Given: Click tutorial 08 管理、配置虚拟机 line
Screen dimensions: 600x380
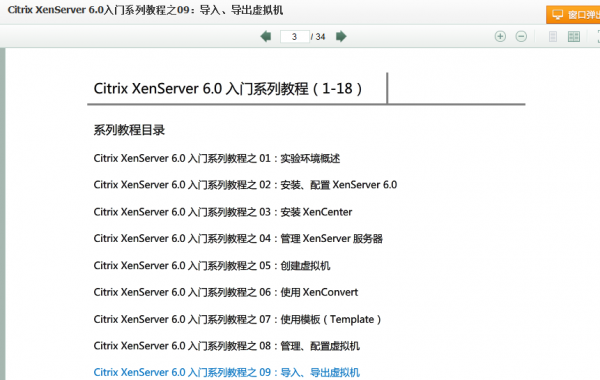Looking at the screenshot, I should point(227,346).
